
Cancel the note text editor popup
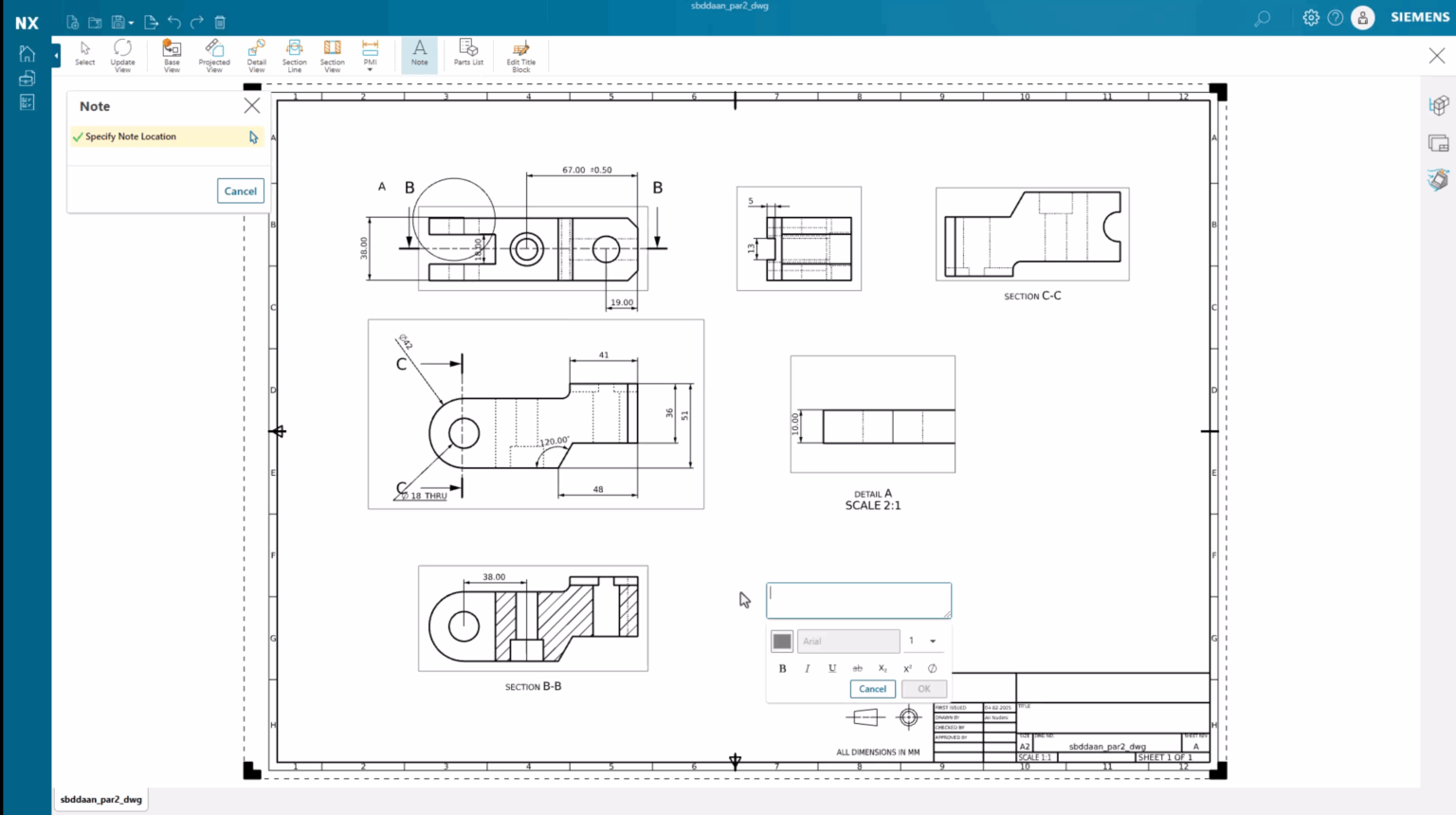click(872, 689)
